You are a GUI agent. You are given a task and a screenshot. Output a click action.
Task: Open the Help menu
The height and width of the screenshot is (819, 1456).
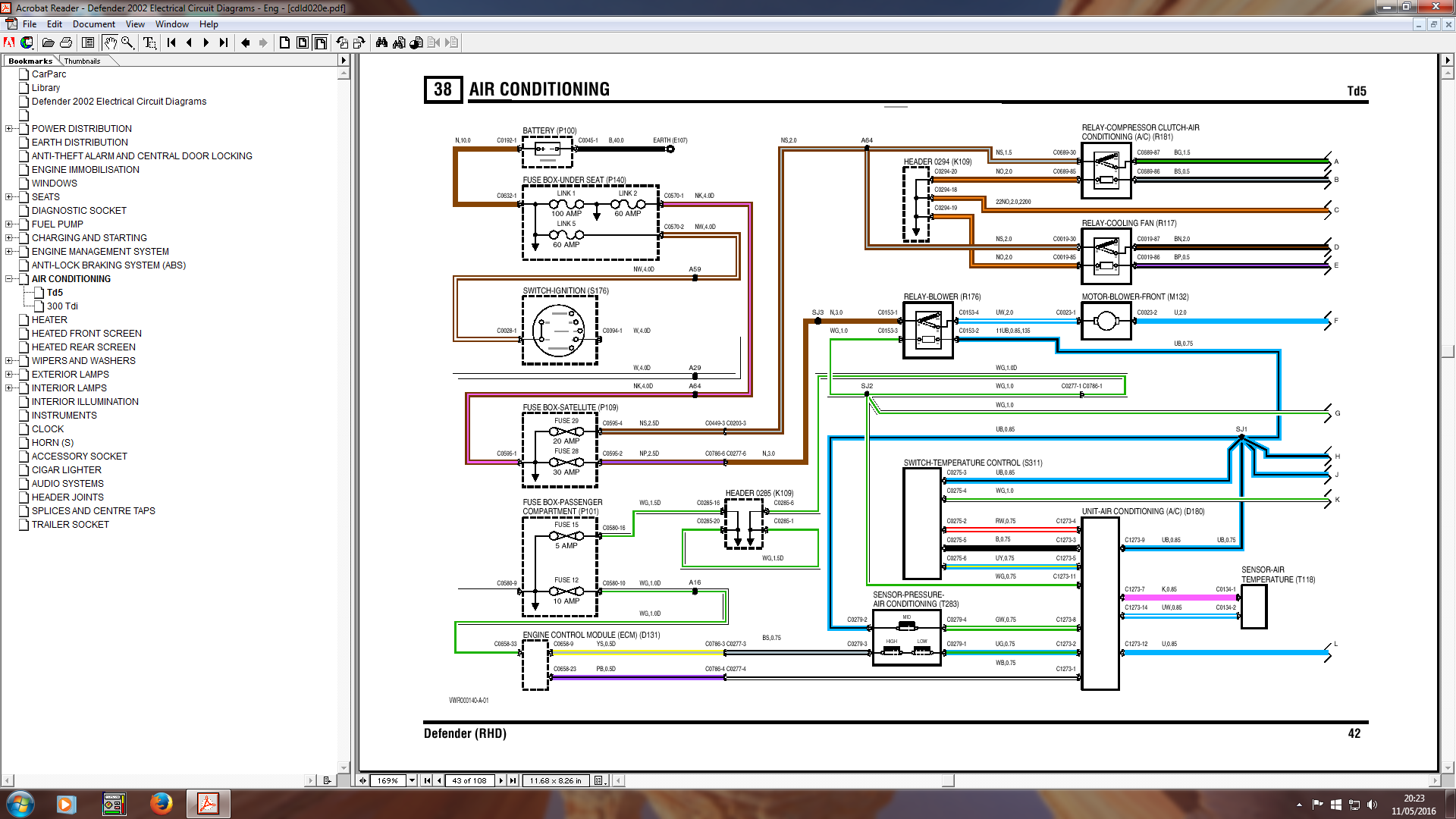pyautogui.click(x=209, y=24)
